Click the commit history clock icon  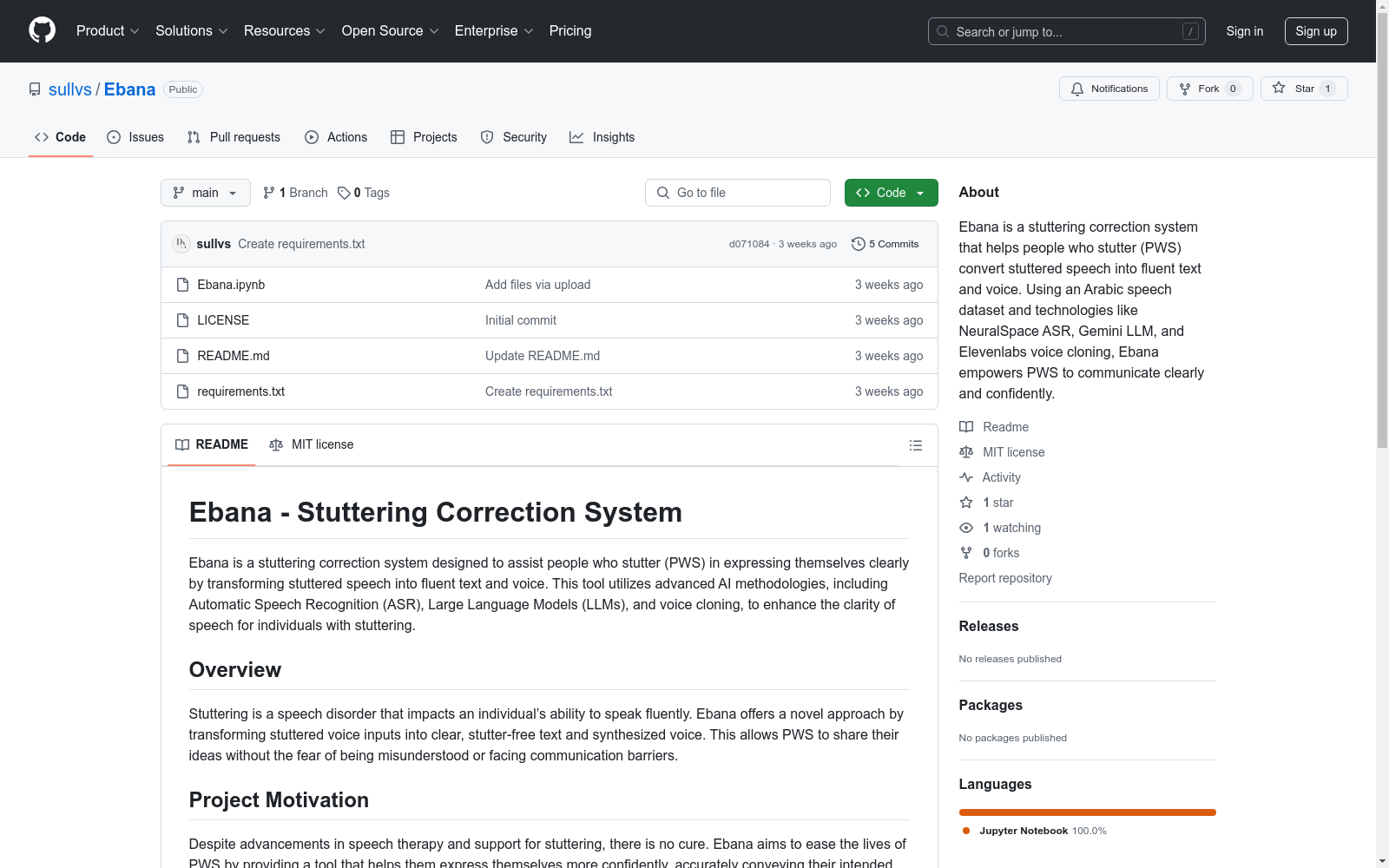click(858, 244)
